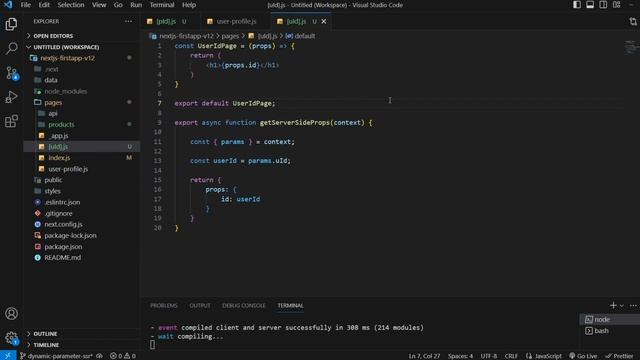Open the Help menu
The width and height of the screenshot is (640, 360).
coord(189,5)
